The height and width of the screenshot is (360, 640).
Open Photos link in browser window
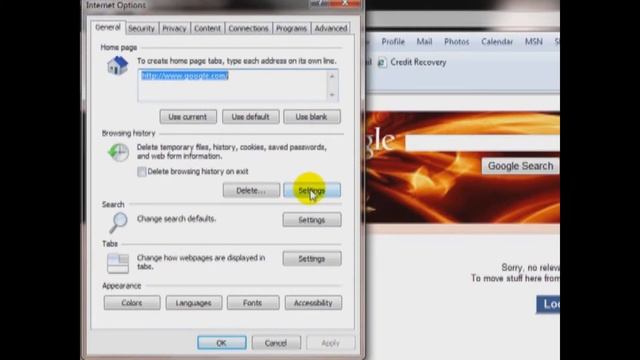[x=456, y=42]
